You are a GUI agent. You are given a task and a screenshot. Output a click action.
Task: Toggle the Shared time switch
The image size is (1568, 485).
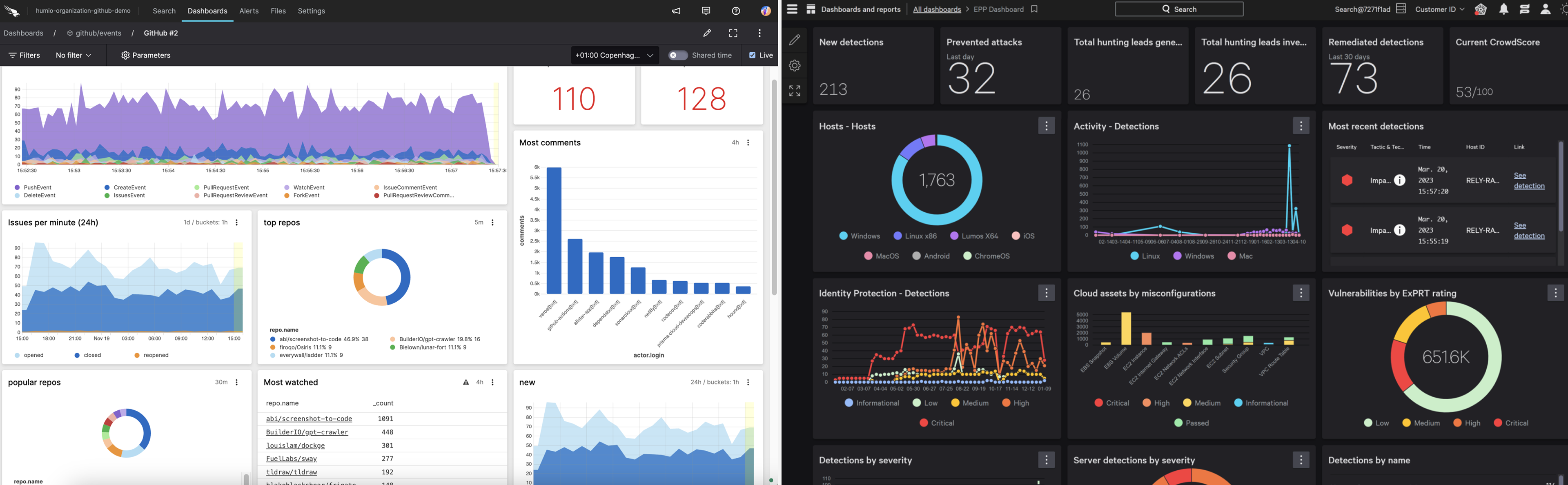(677, 56)
